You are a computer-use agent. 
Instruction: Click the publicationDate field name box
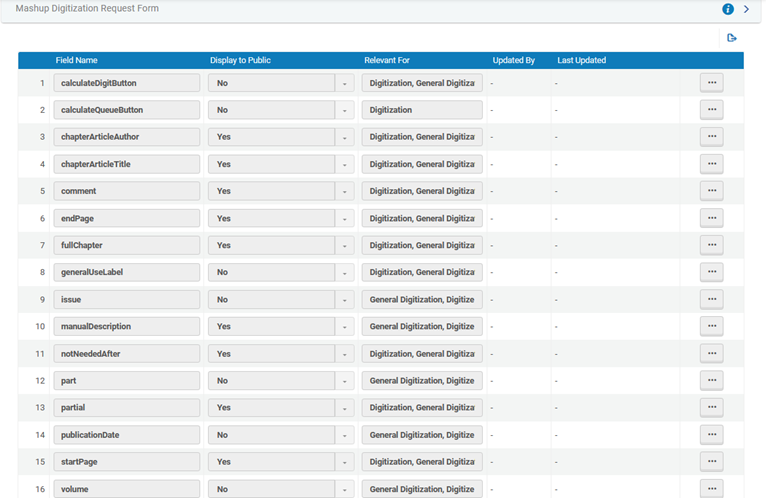[x=127, y=435]
